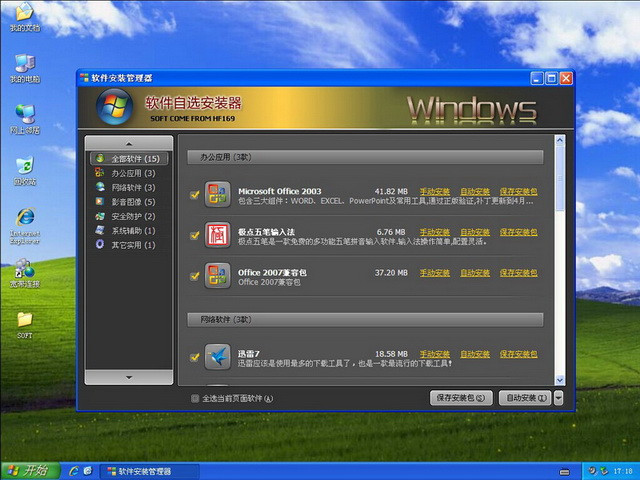Click the show desktop quick launch icon

click(x=88, y=471)
